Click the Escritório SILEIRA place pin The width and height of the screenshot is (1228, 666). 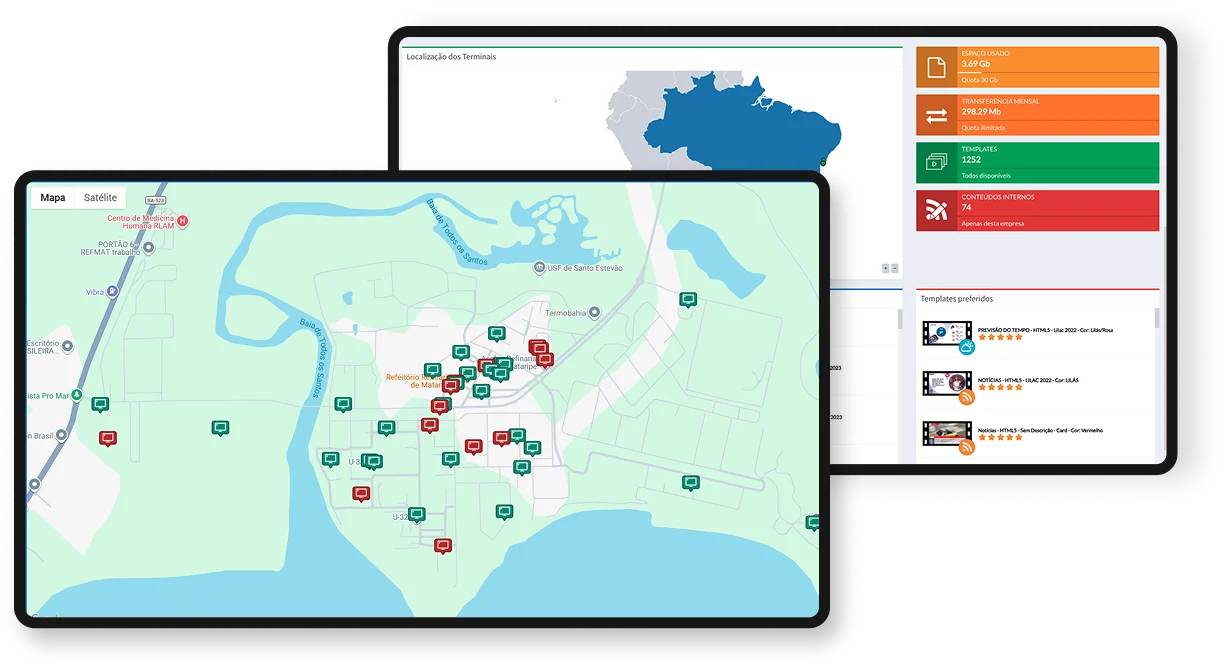[x=67, y=347]
